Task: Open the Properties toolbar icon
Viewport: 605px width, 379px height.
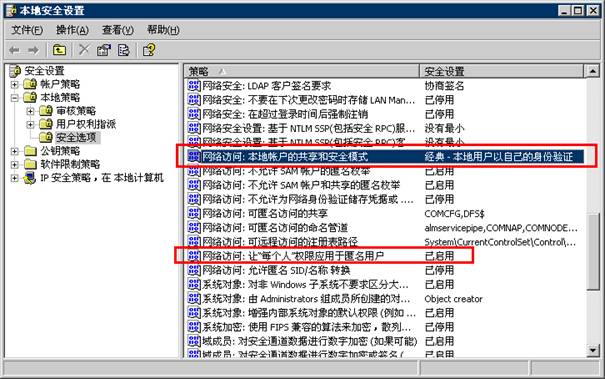Action: click(103, 50)
